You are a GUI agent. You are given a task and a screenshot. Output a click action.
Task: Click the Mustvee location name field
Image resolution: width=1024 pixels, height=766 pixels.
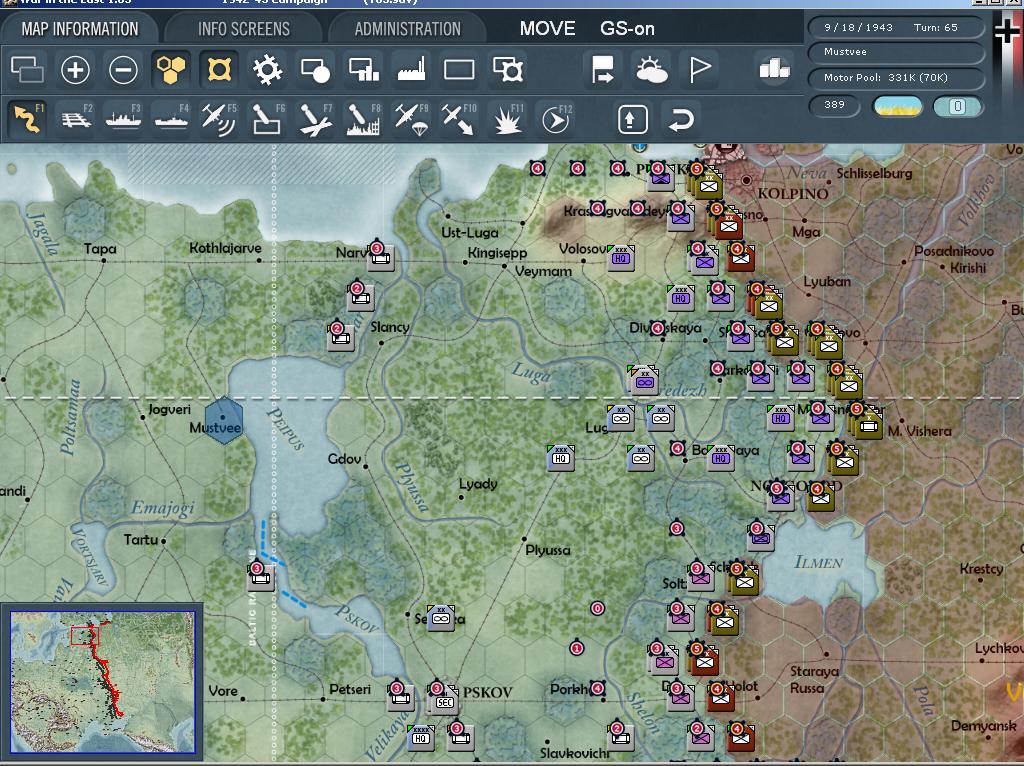click(x=896, y=52)
